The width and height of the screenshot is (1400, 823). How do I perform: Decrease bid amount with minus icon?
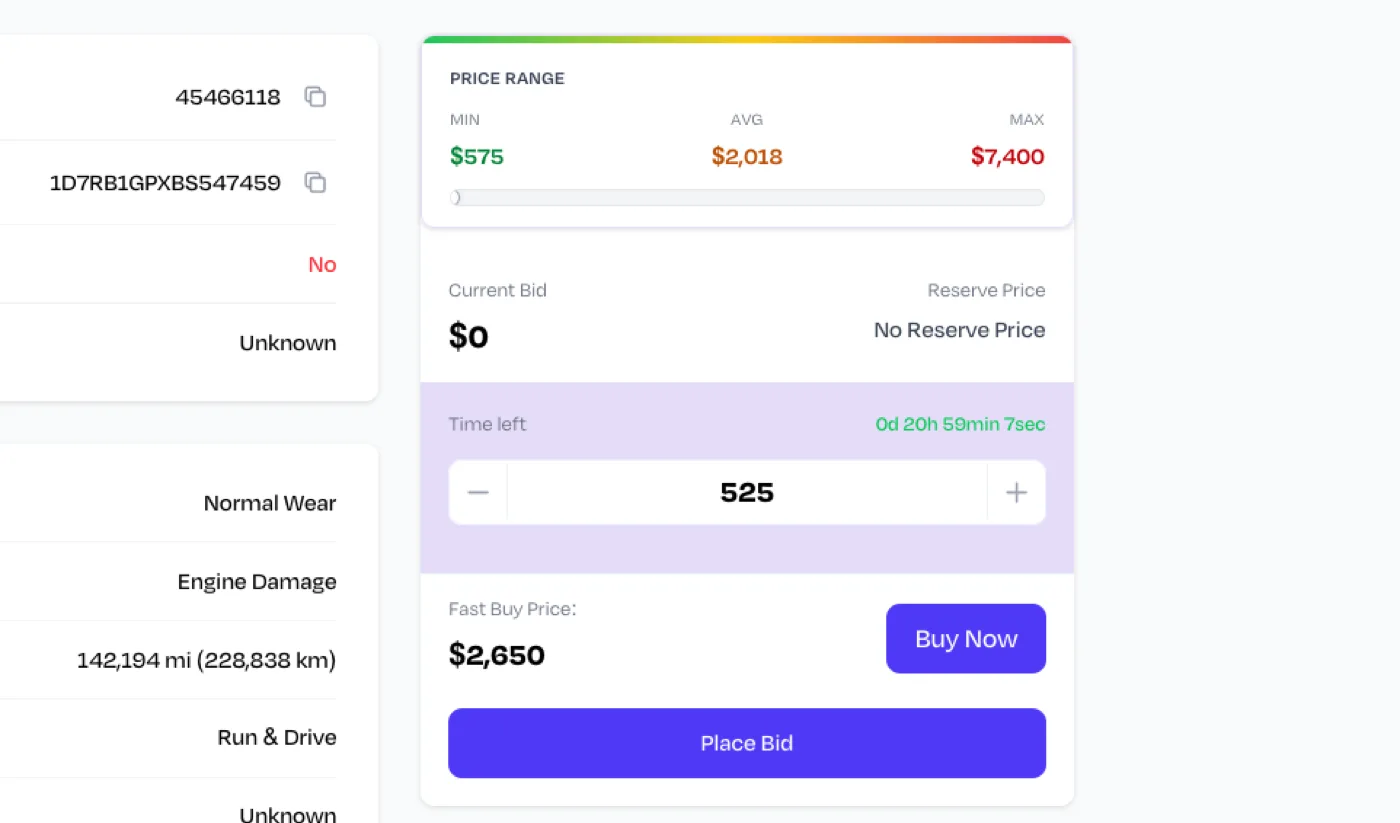coord(478,492)
